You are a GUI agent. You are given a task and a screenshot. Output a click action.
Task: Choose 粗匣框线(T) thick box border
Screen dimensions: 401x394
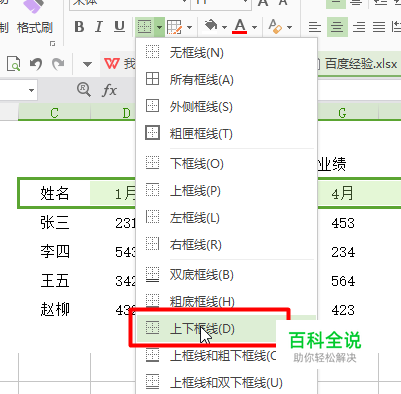pyautogui.click(x=226, y=133)
